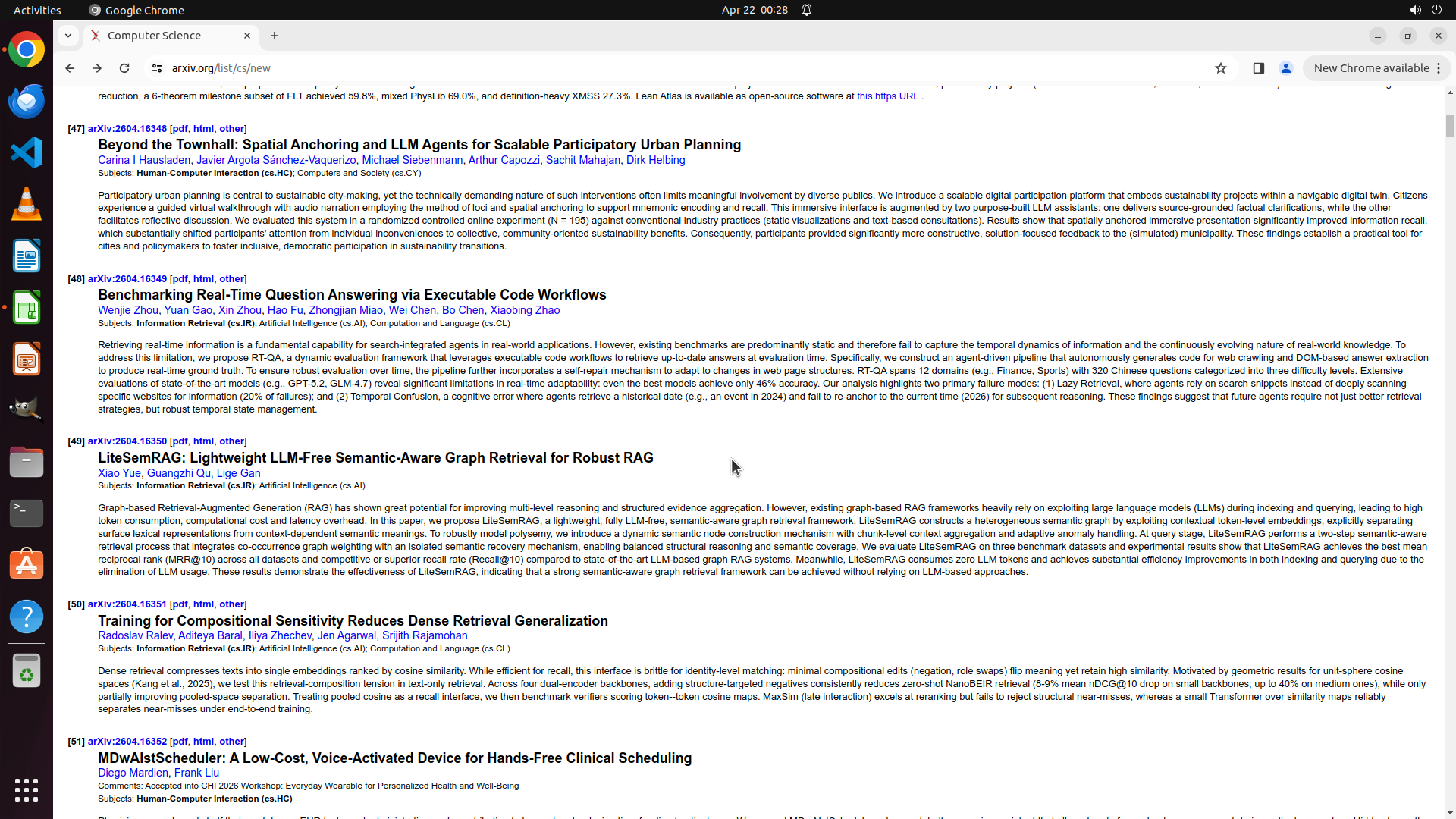Open the New Chrome available menu
Viewport: 1456px width, 819px height.
1376,68
